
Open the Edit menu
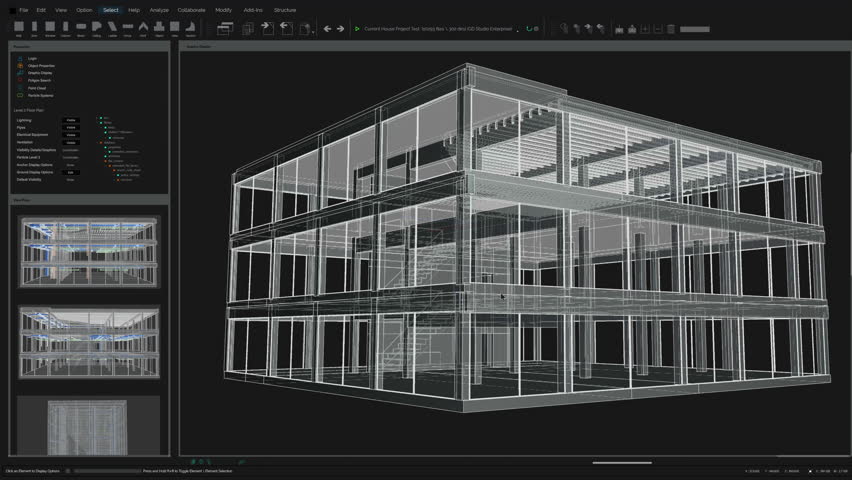click(41, 10)
